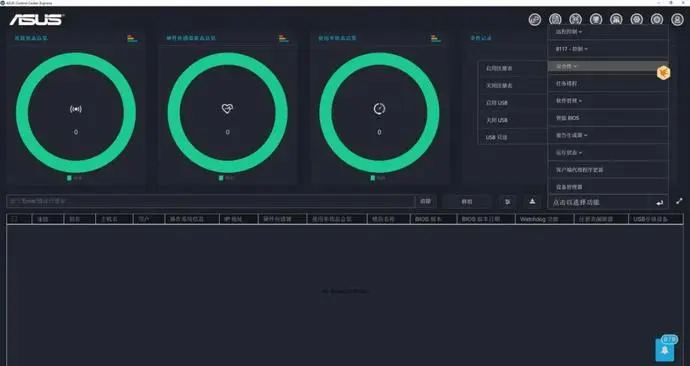Select the 智能 BIOS menu item
The image size is (690, 366).
[608, 118]
